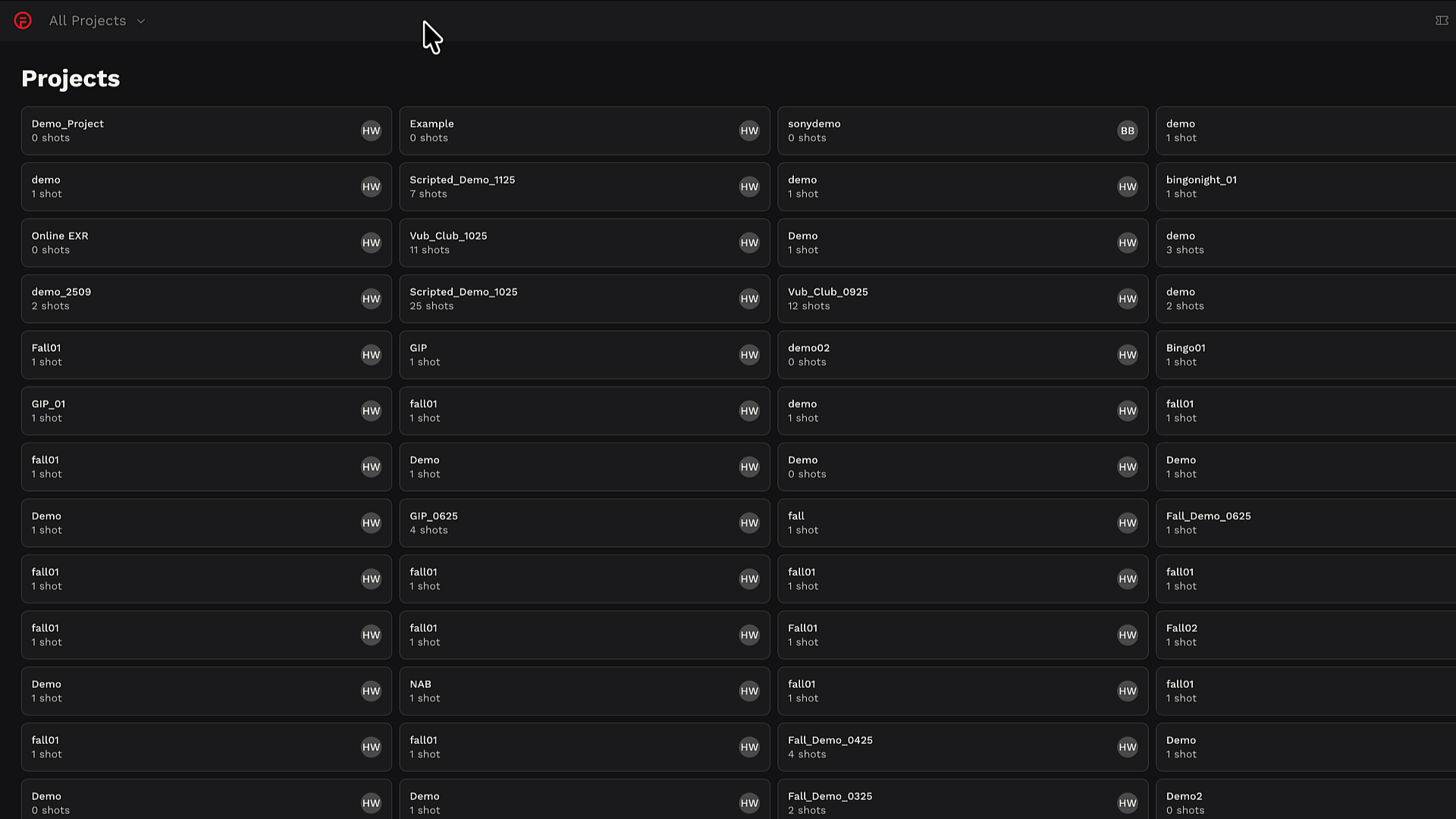Click the HW badge on the NAB project
The width and height of the screenshot is (1456, 819).
pos(749,691)
